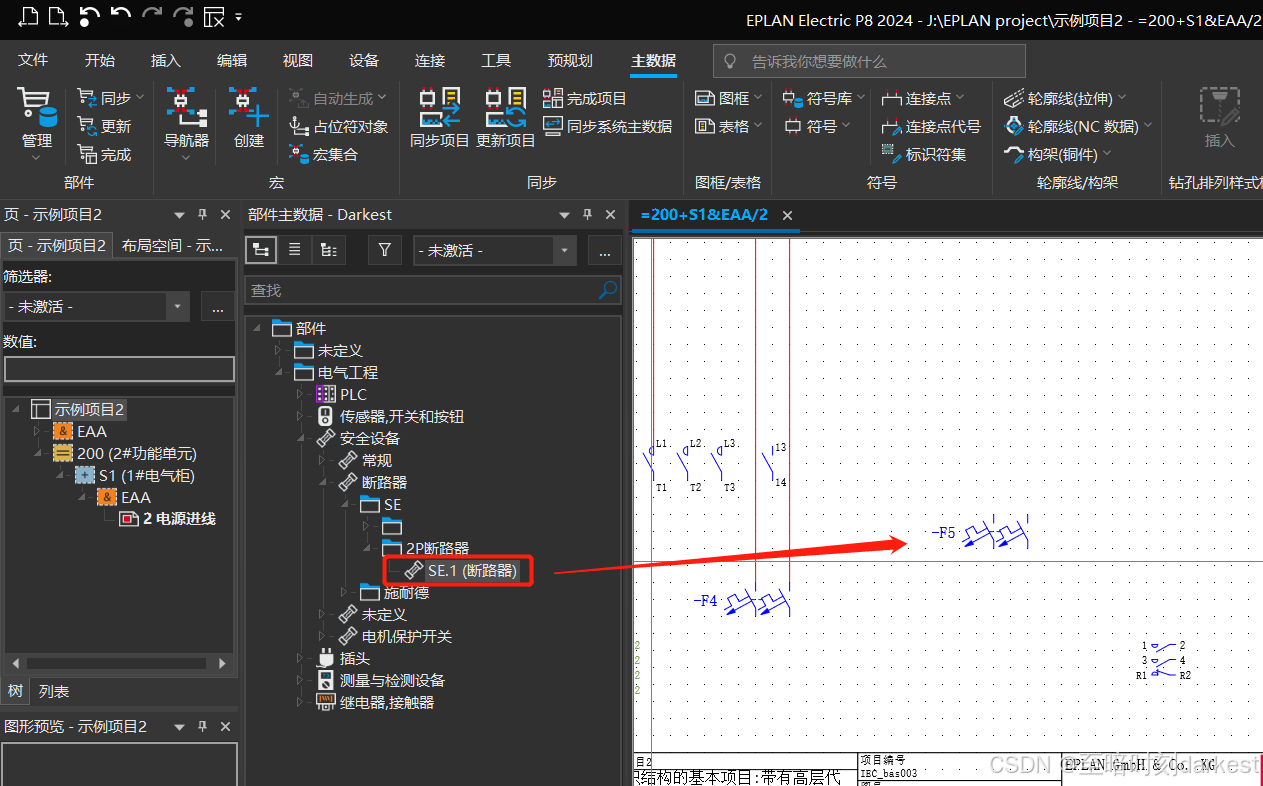The width and height of the screenshot is (1263, 786).
Task: Click the magnifier search icon
Action: (607, 290)
